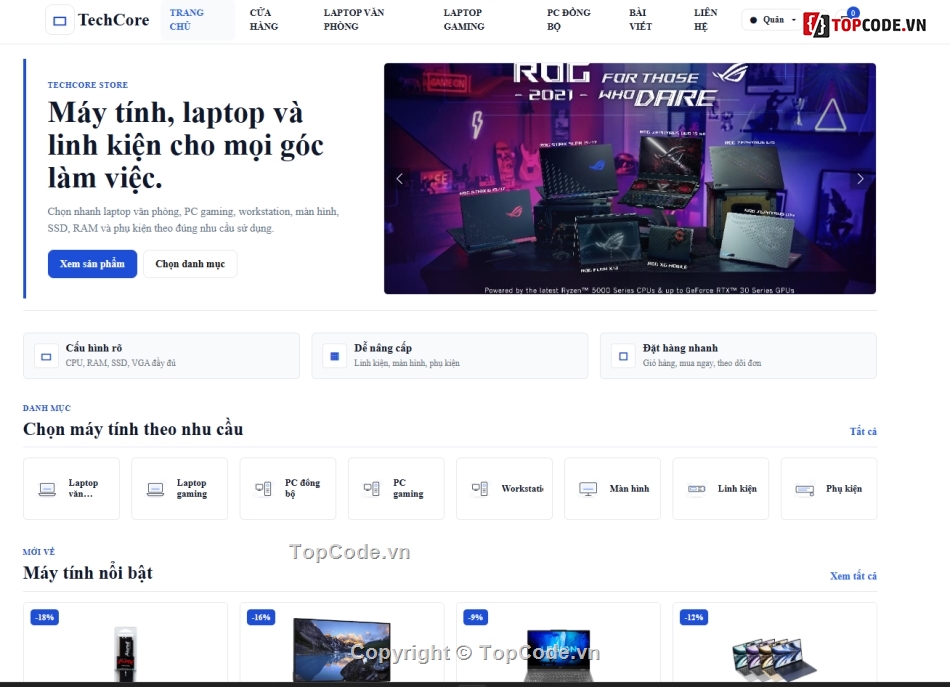Open the Bài Viết menu item

[640, 19]
